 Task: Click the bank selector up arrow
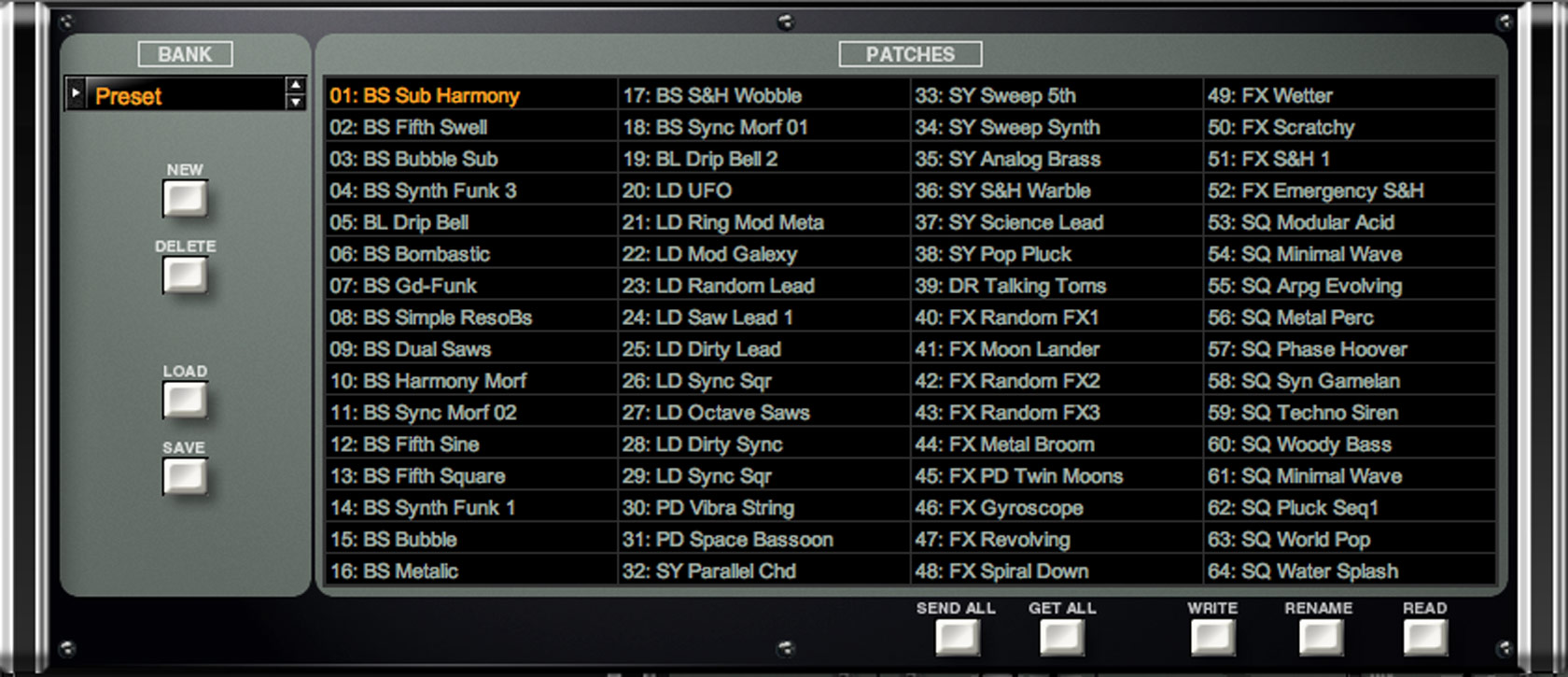coord(296,86)
